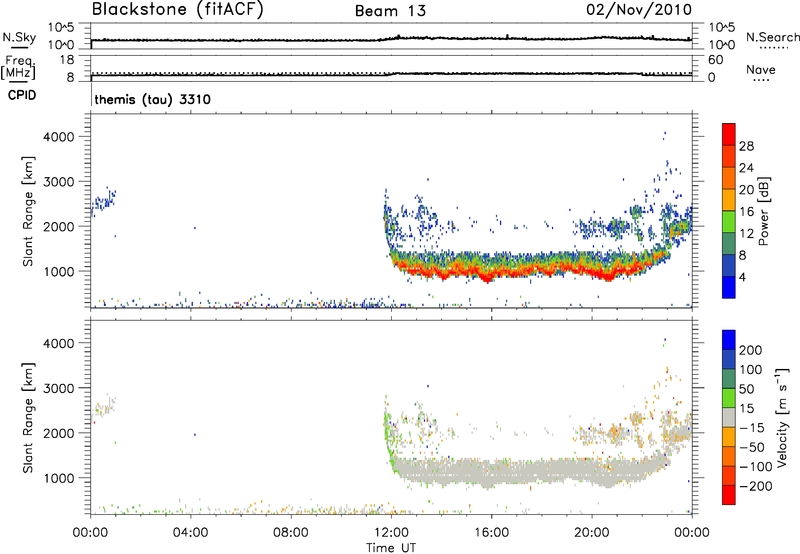Click the '10^5' tick on left noise axis

tap(61, 27)
